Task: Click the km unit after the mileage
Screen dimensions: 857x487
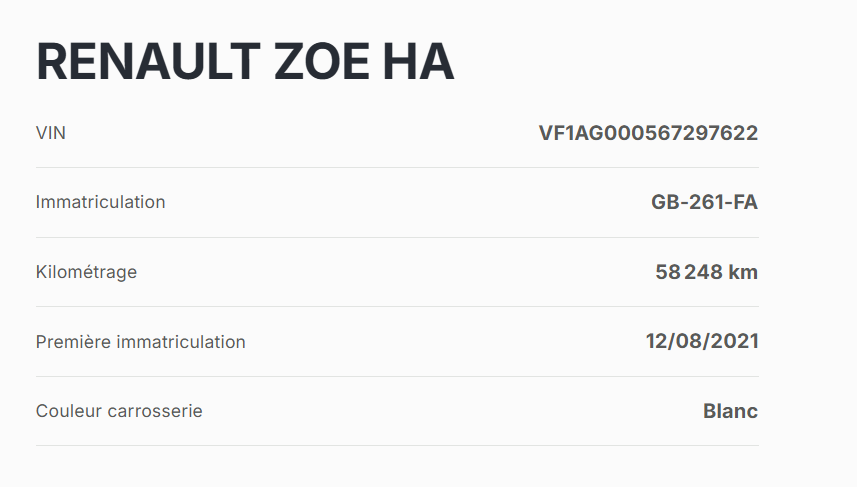Action: tap(743, 272)
